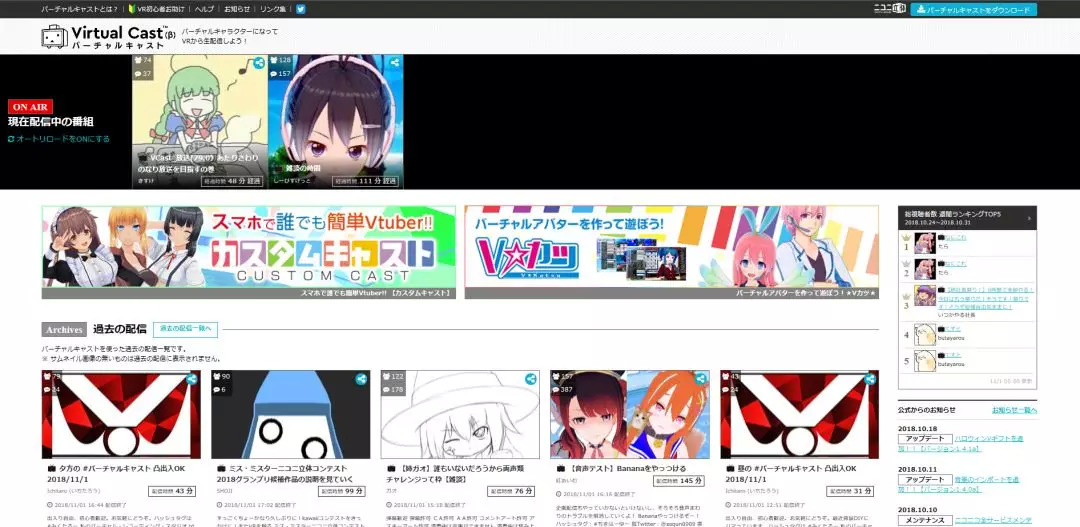
Task: Open the 31-minute archive thumbnail
Action: [x=800, y=414]
